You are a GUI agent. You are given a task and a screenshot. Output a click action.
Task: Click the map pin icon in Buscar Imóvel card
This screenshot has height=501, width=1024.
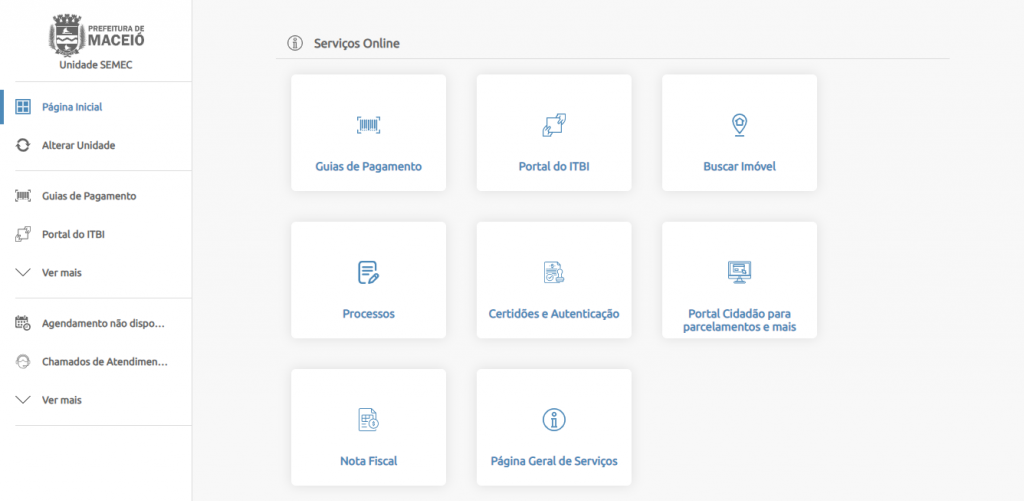pyautogui.click(x=739, y=125)
